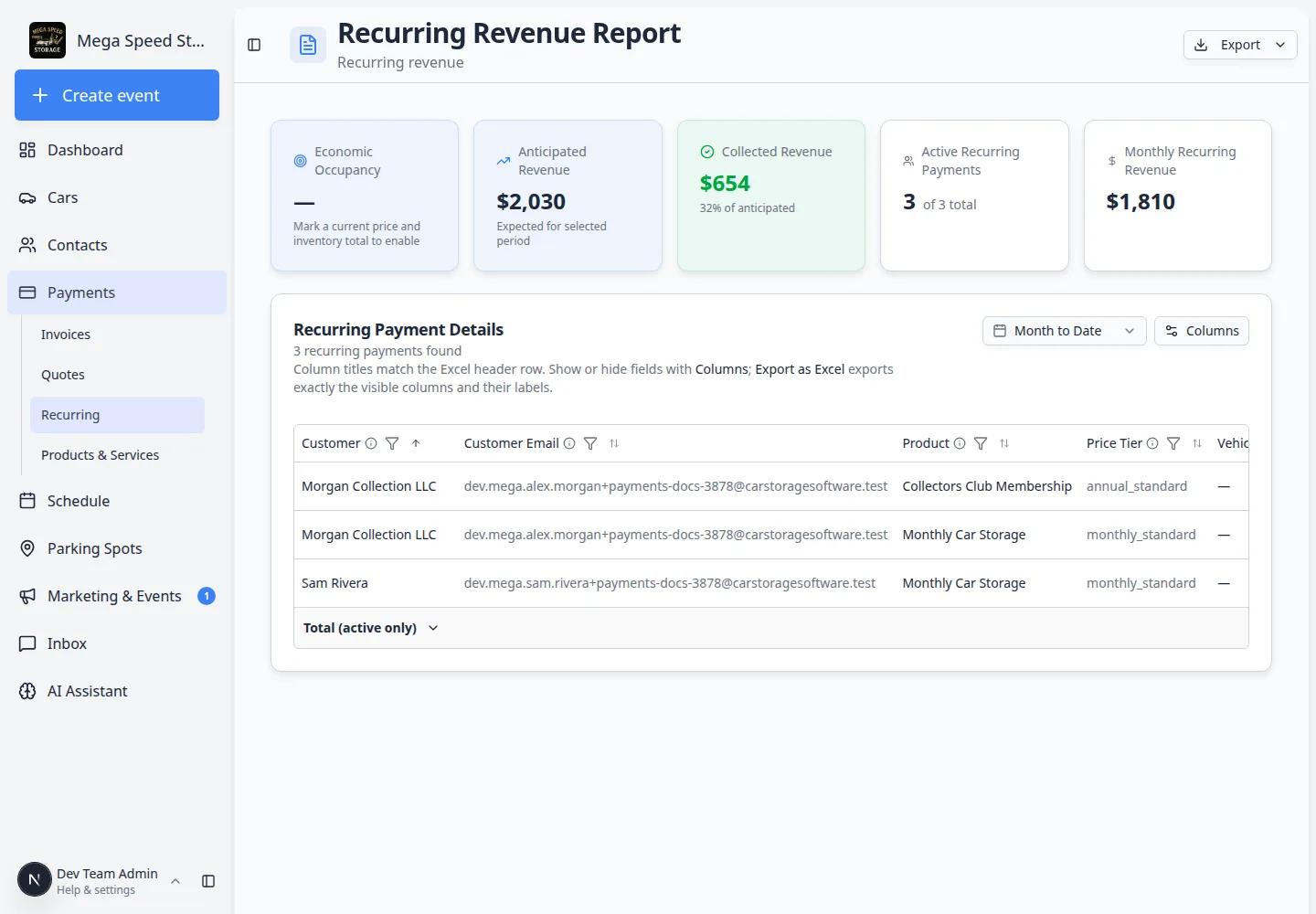The image size is (1316, 914).
Task: Click the Mega Speed Storage logo
Action: [x=48, y=40]
